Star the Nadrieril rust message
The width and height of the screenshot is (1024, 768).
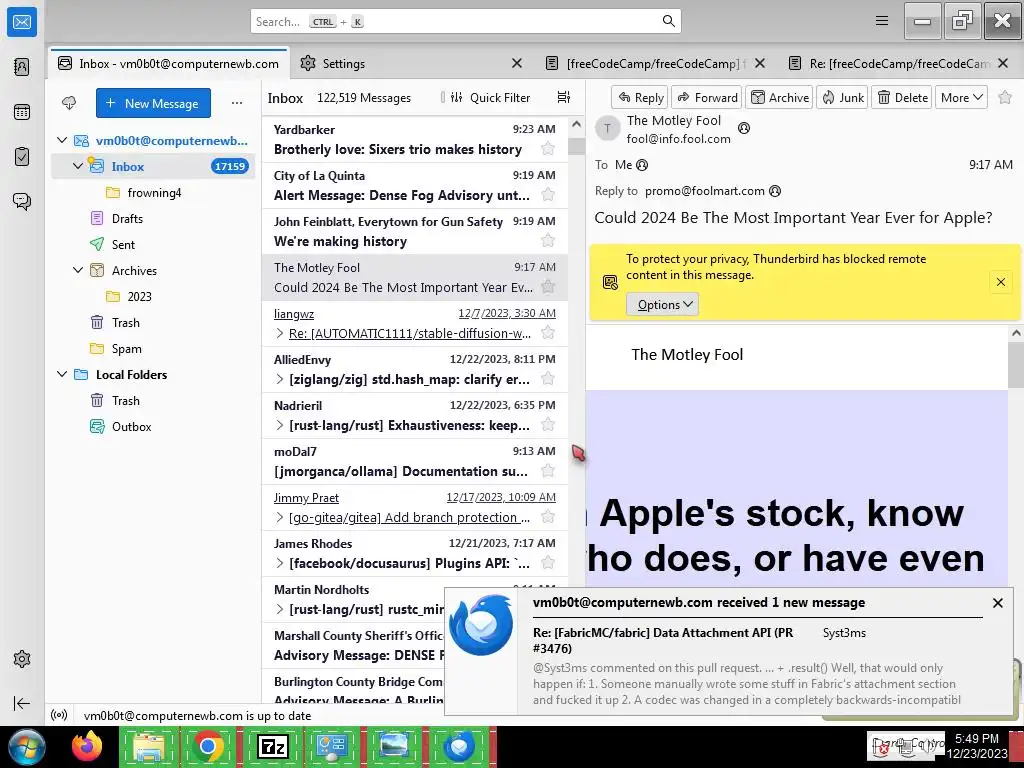(548, 425)
